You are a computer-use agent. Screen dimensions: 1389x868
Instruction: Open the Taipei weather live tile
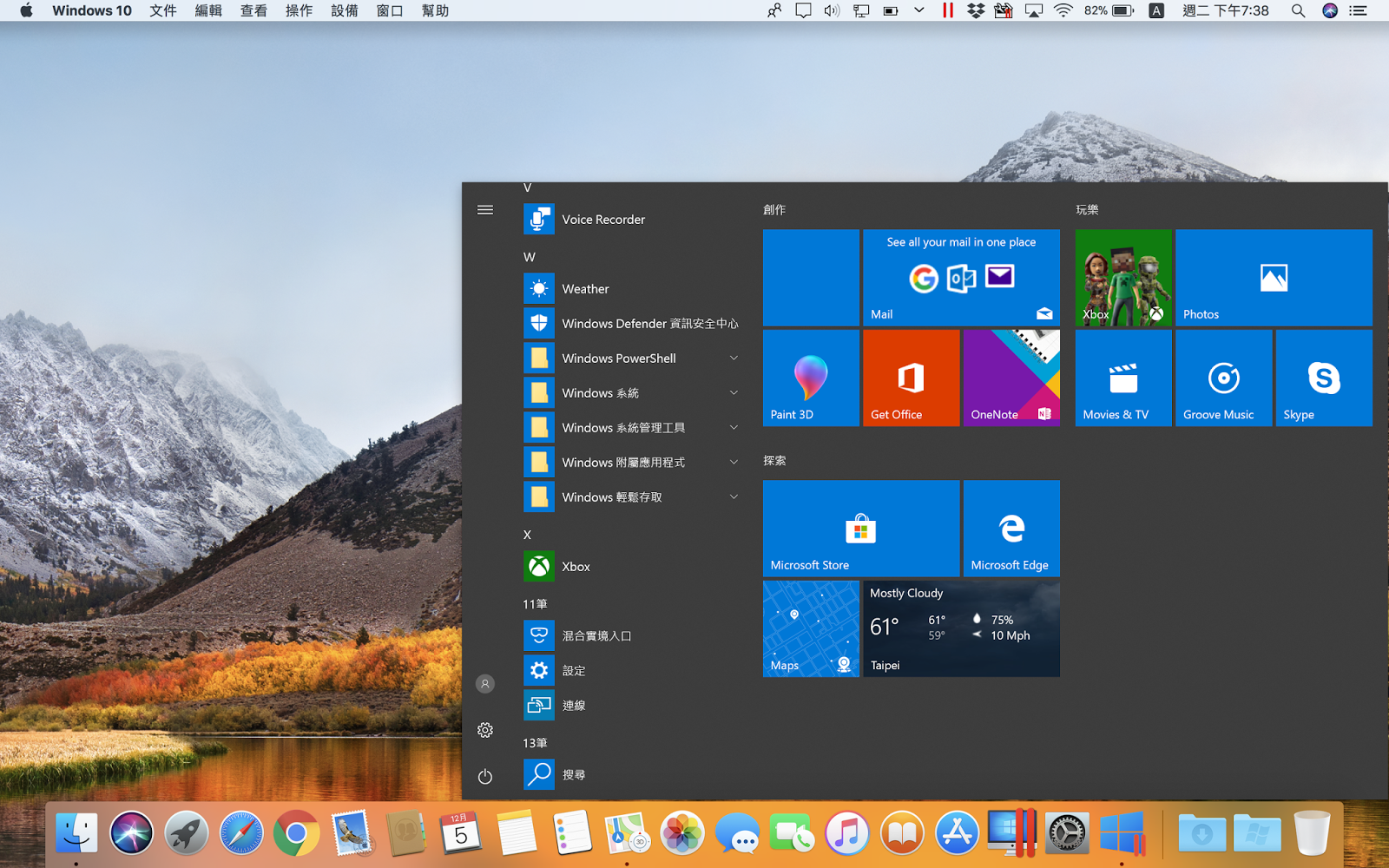coord(961,628)
